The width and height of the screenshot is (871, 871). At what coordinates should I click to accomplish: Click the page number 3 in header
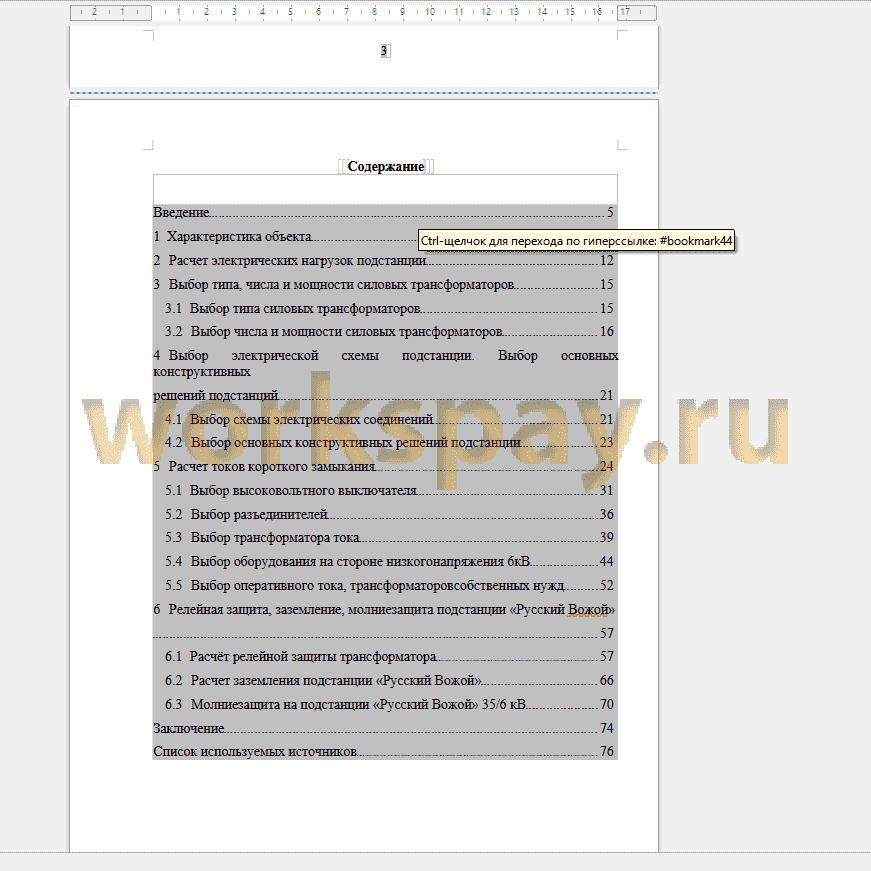pos(385,51)
